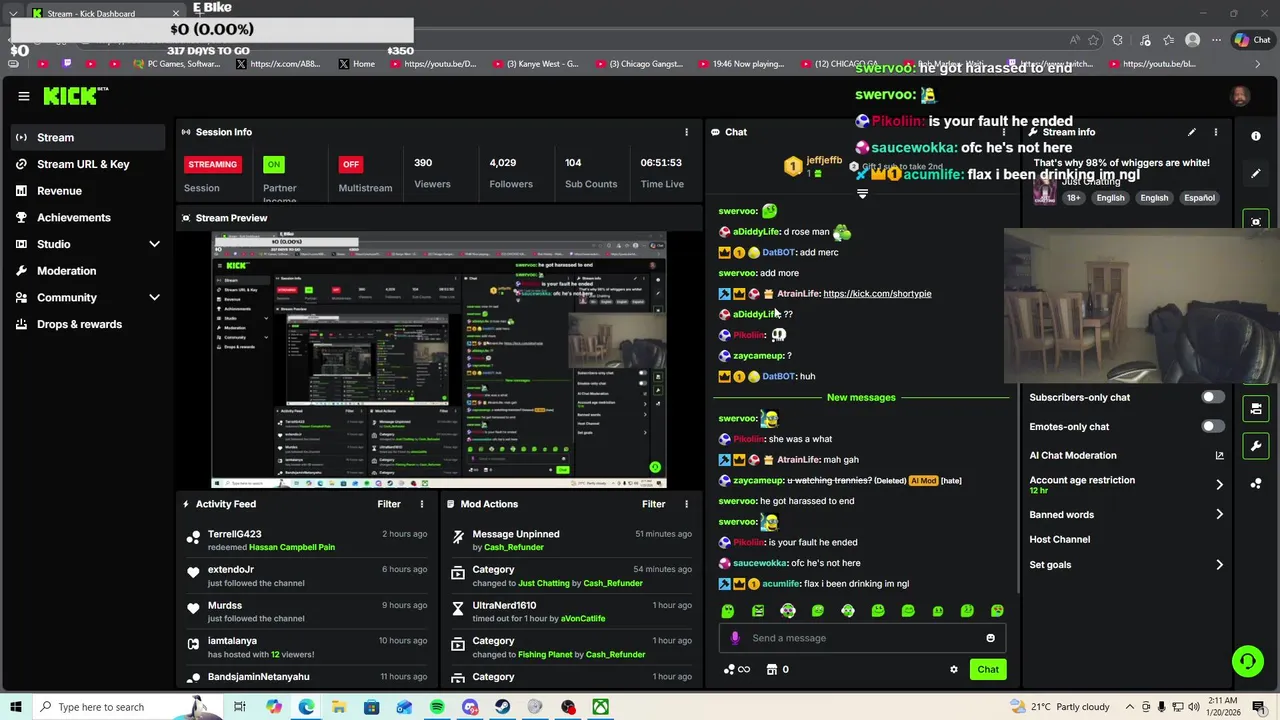Open the emoji picker in message box
Viewport: 1280px width, 720px height.
click(990, 638)
